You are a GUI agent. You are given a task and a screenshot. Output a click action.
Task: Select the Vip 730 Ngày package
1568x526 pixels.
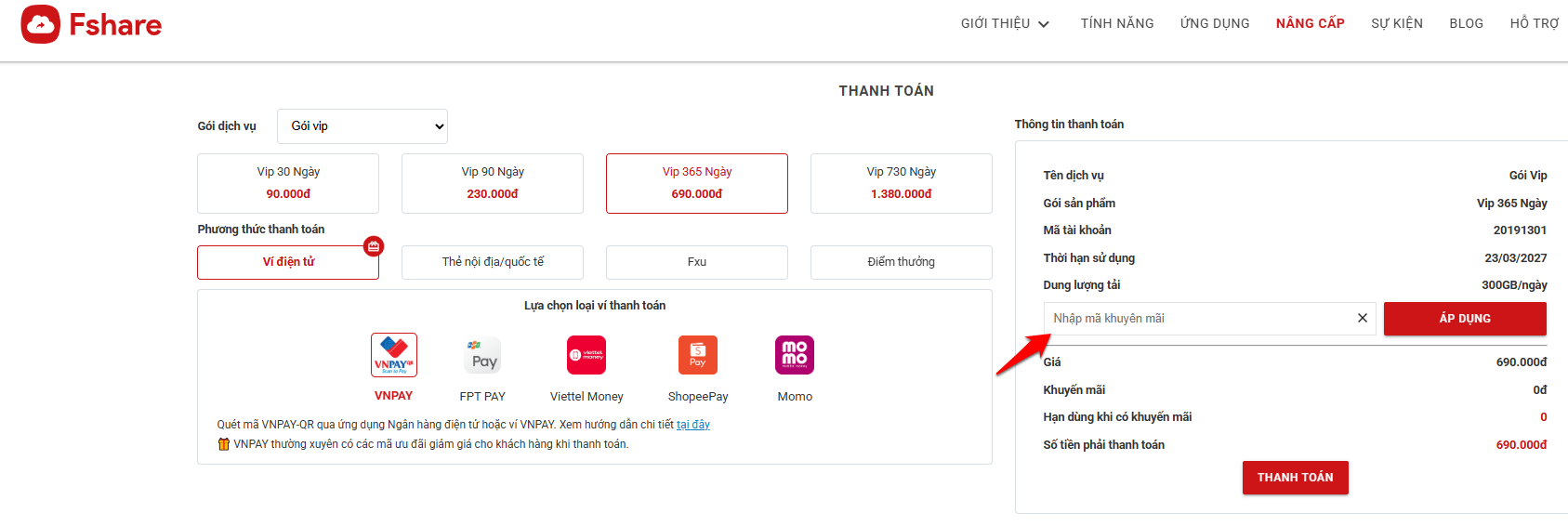click(902, 183)
